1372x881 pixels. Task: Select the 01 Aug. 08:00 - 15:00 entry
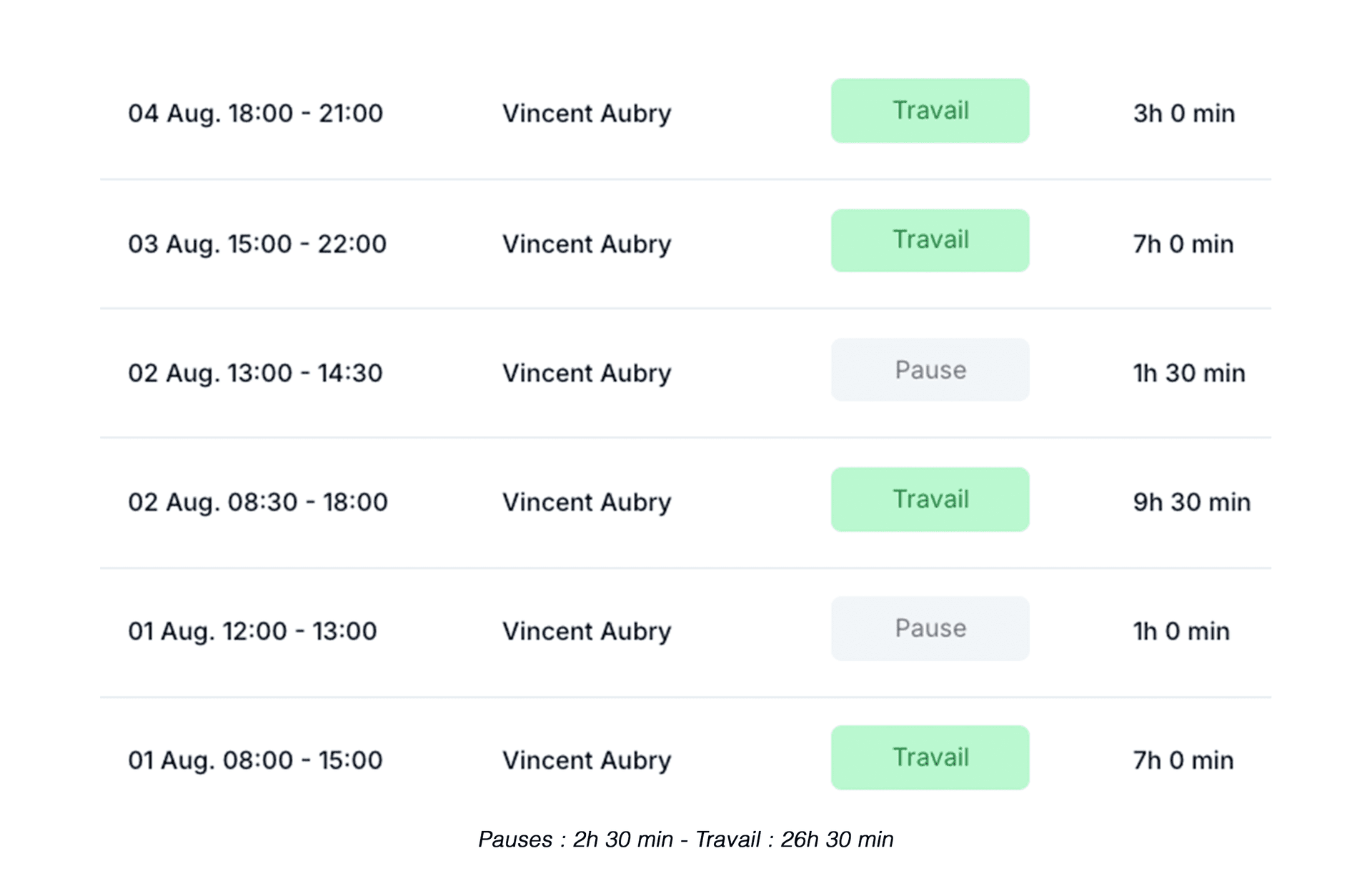click(x=255, y=760)
